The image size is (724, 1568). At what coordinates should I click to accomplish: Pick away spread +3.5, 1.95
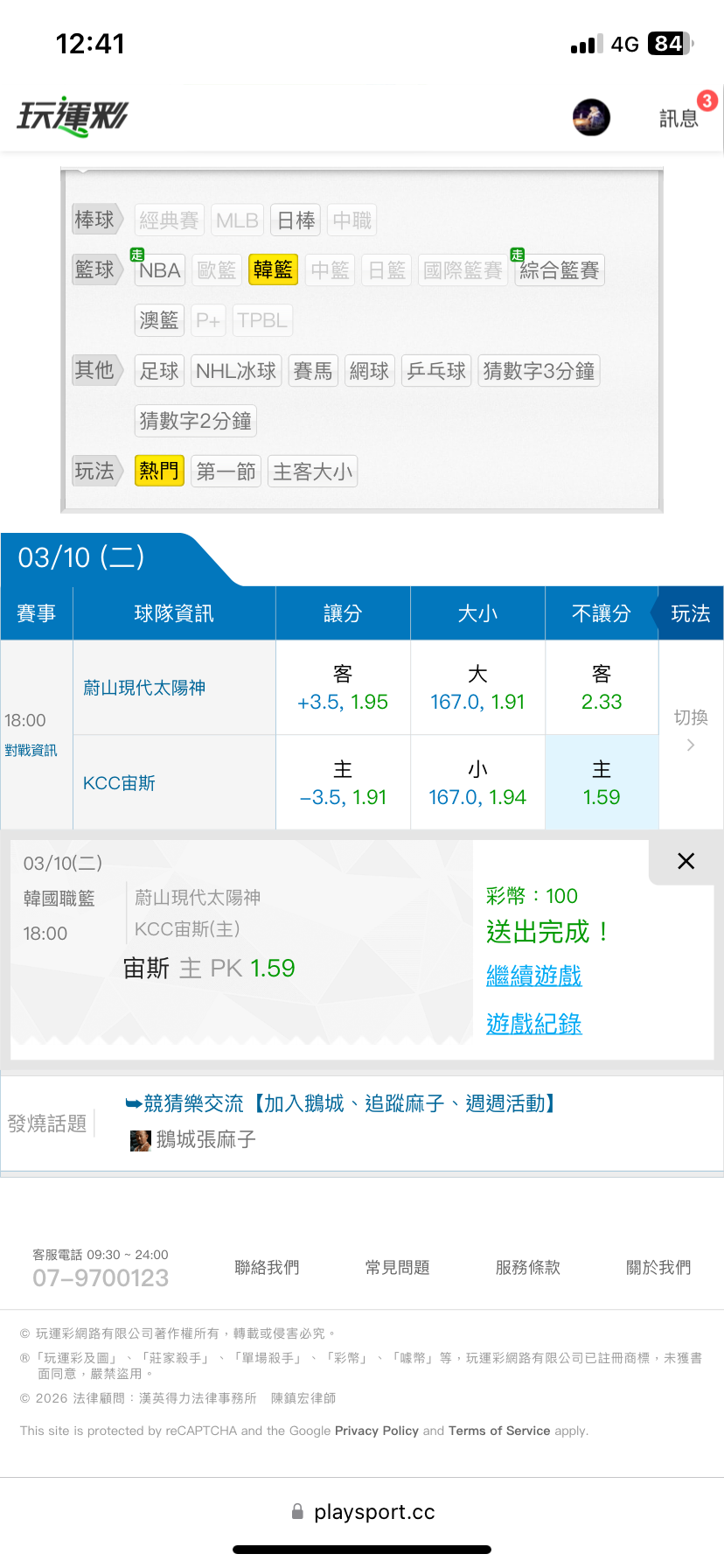coord(343,689)
